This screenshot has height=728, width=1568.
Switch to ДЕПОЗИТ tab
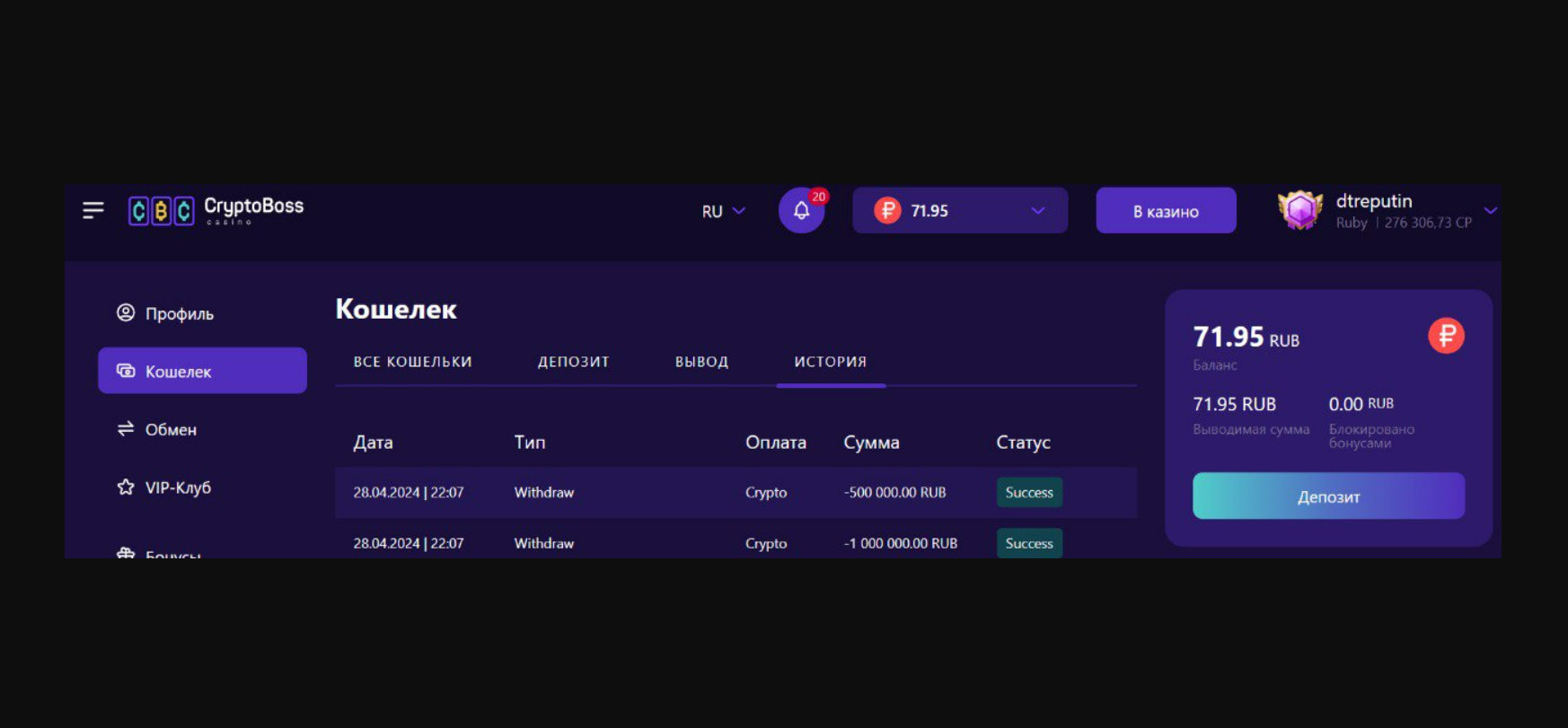[x=573, y=362]
